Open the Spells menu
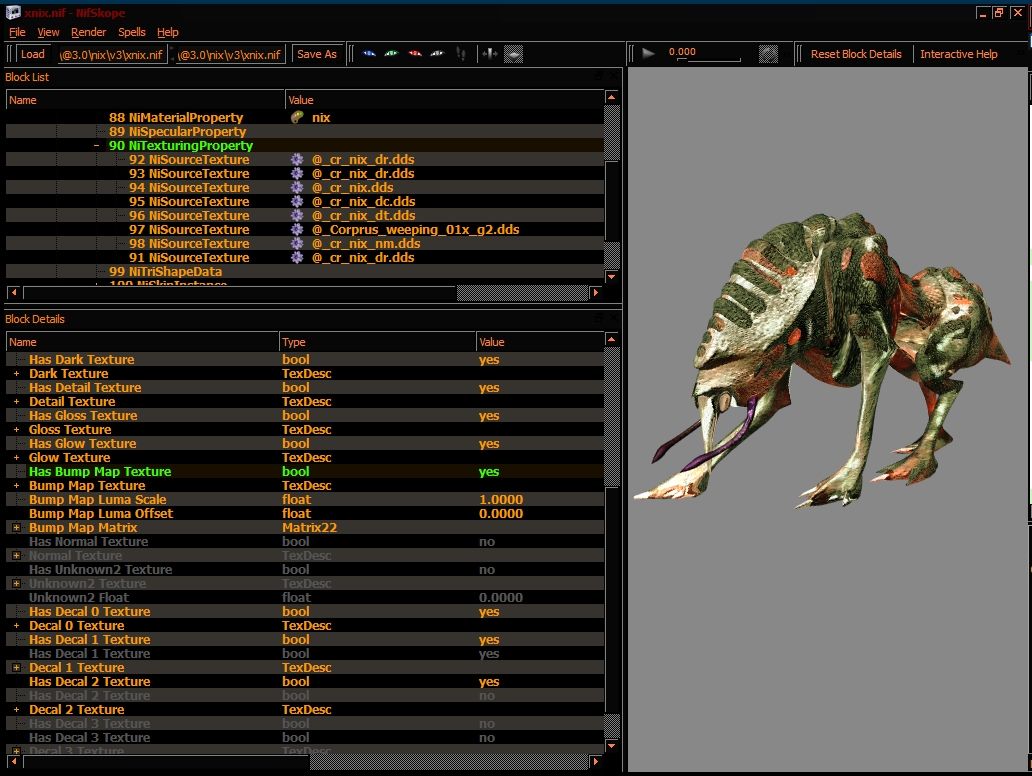1032x776 pixels. tap(132, 32)
